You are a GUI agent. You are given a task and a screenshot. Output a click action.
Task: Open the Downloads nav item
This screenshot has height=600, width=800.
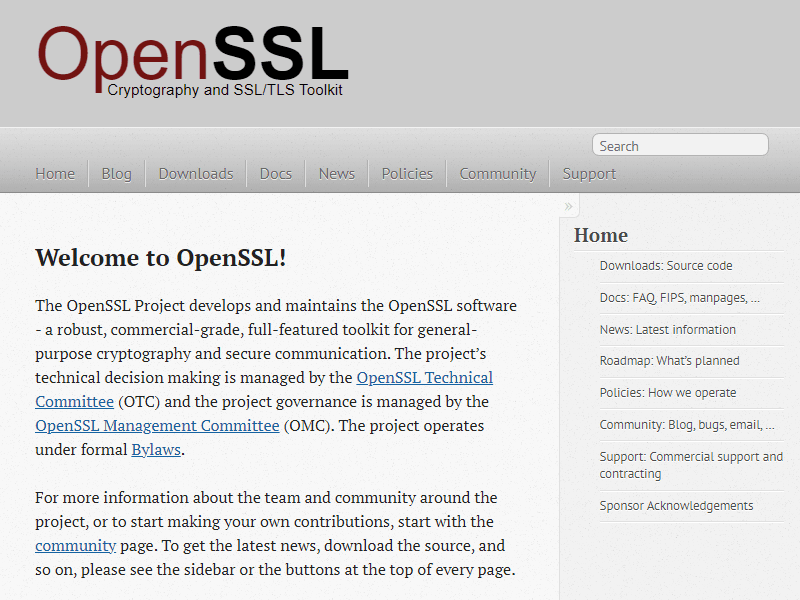(x=196, y=174)
